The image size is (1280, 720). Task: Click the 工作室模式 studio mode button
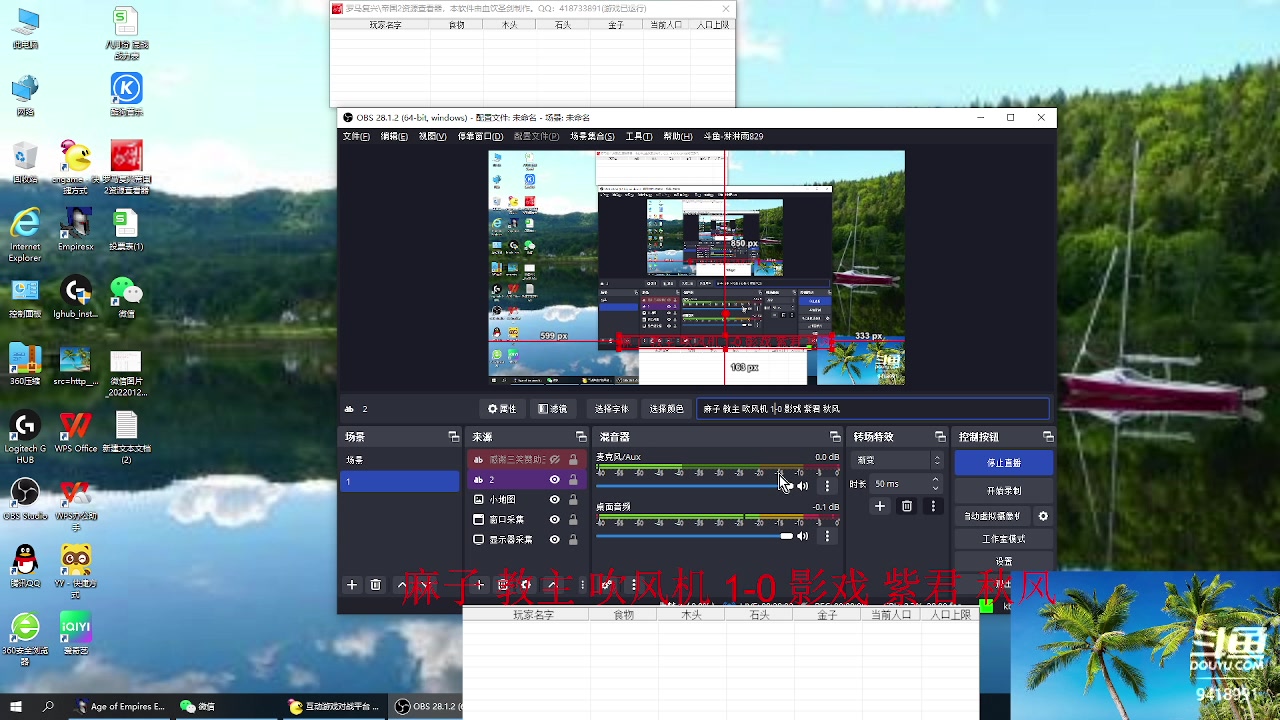pos(1004,539)
